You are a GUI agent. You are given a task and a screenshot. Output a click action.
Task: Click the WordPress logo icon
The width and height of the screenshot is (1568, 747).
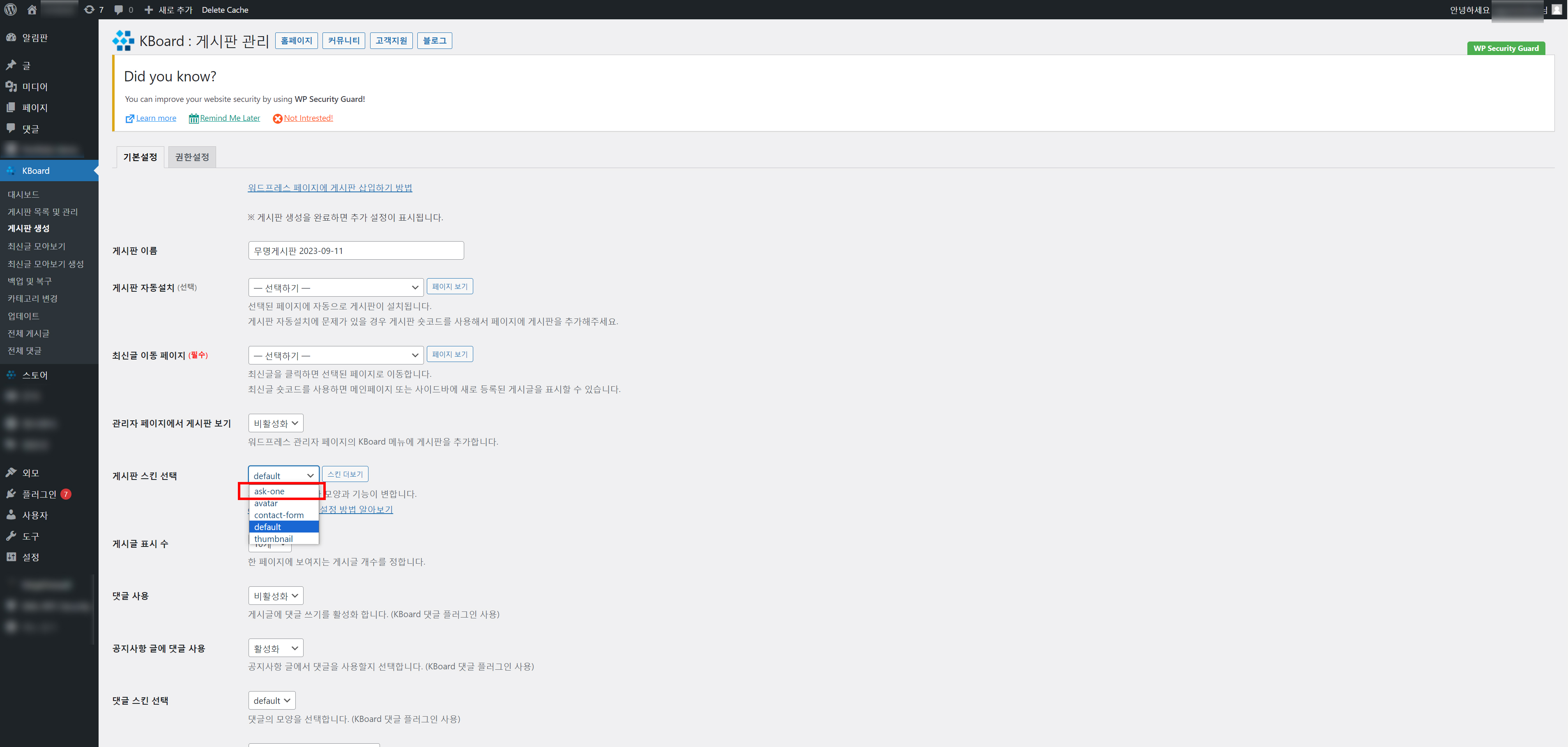point(11,10)
